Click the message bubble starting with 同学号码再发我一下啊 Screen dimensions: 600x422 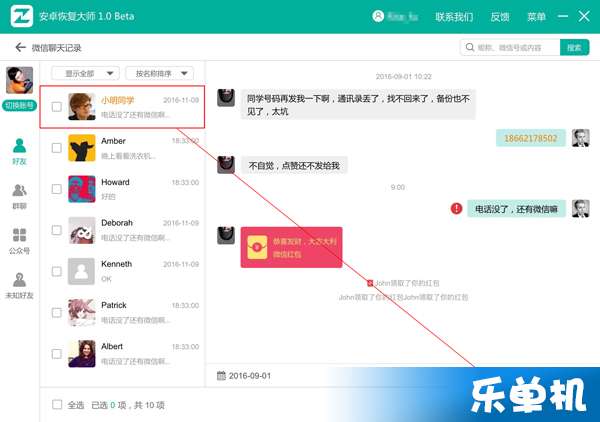tap(358, 105)
